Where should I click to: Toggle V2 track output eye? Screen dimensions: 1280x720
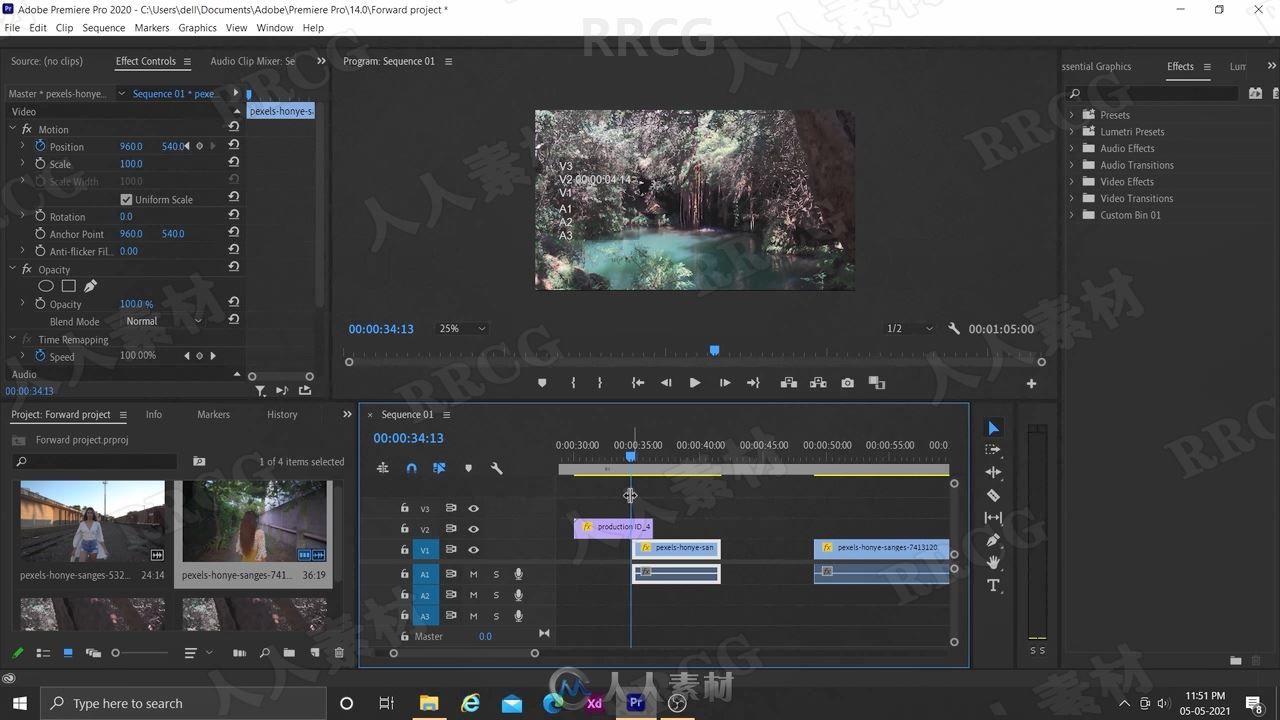pyautogui.click(x=474, y=529)
